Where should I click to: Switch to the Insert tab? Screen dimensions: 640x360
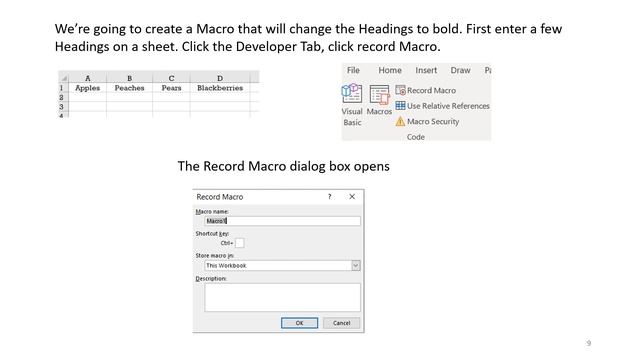coord(426,70)
